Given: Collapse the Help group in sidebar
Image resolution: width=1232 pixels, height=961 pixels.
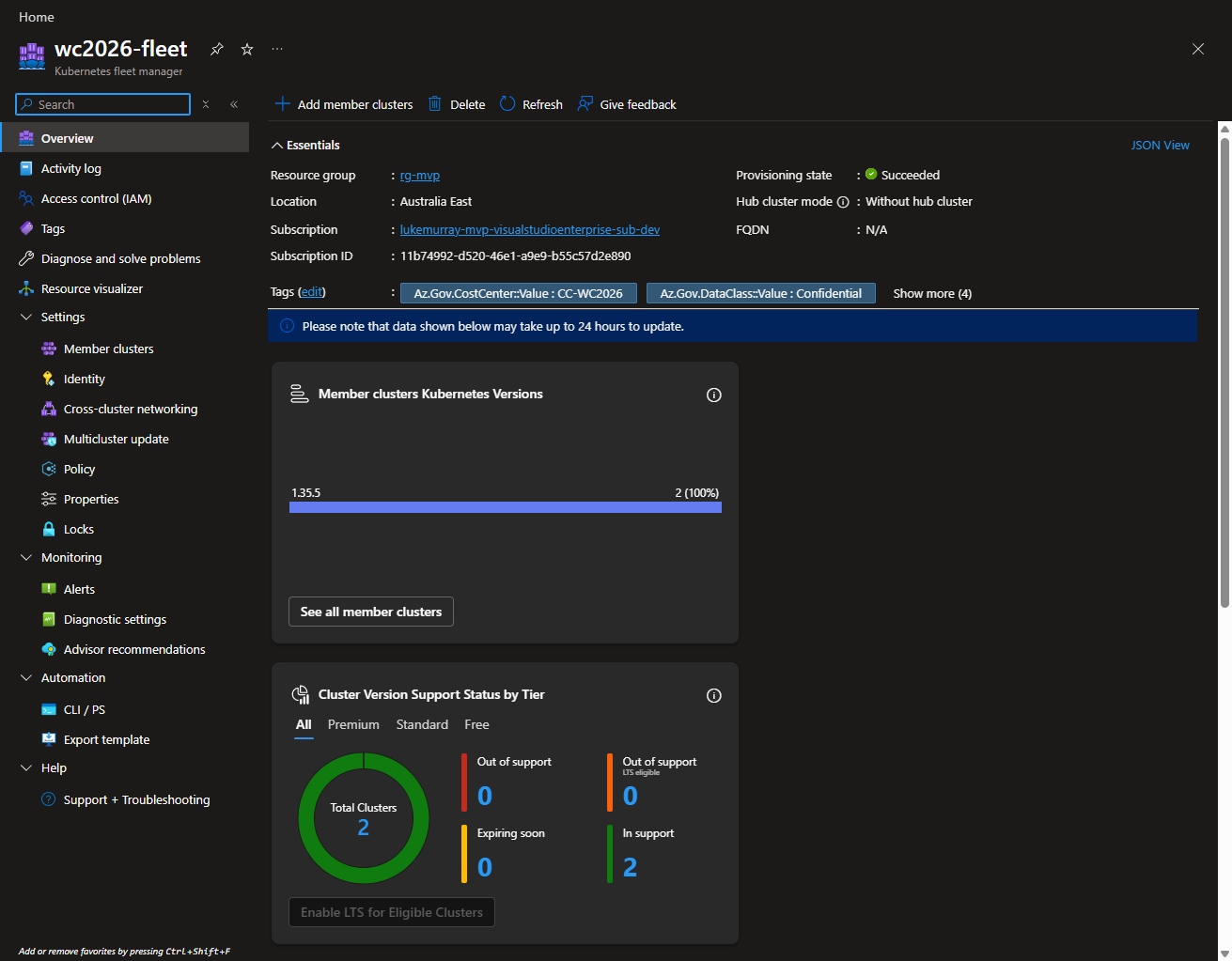Looking at the screenshot, I should point(26,767).
